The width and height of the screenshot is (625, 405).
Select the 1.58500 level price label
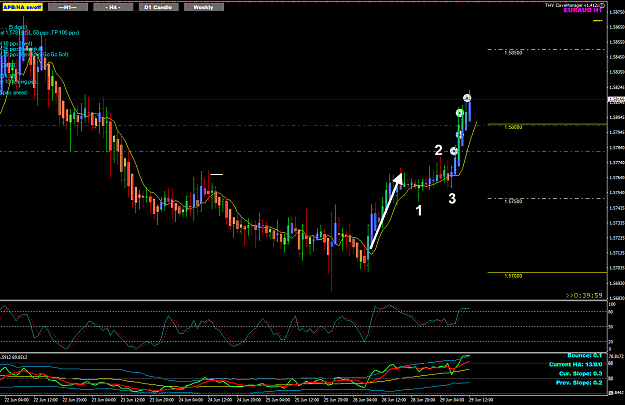coord(513,53)
